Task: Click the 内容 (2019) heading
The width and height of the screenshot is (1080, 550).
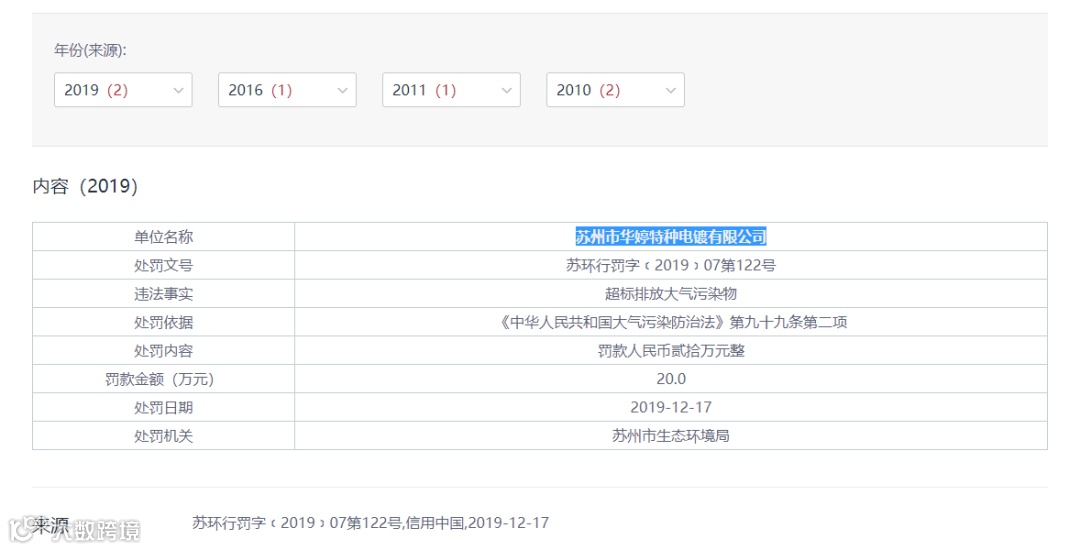Action: pos(85,186)
